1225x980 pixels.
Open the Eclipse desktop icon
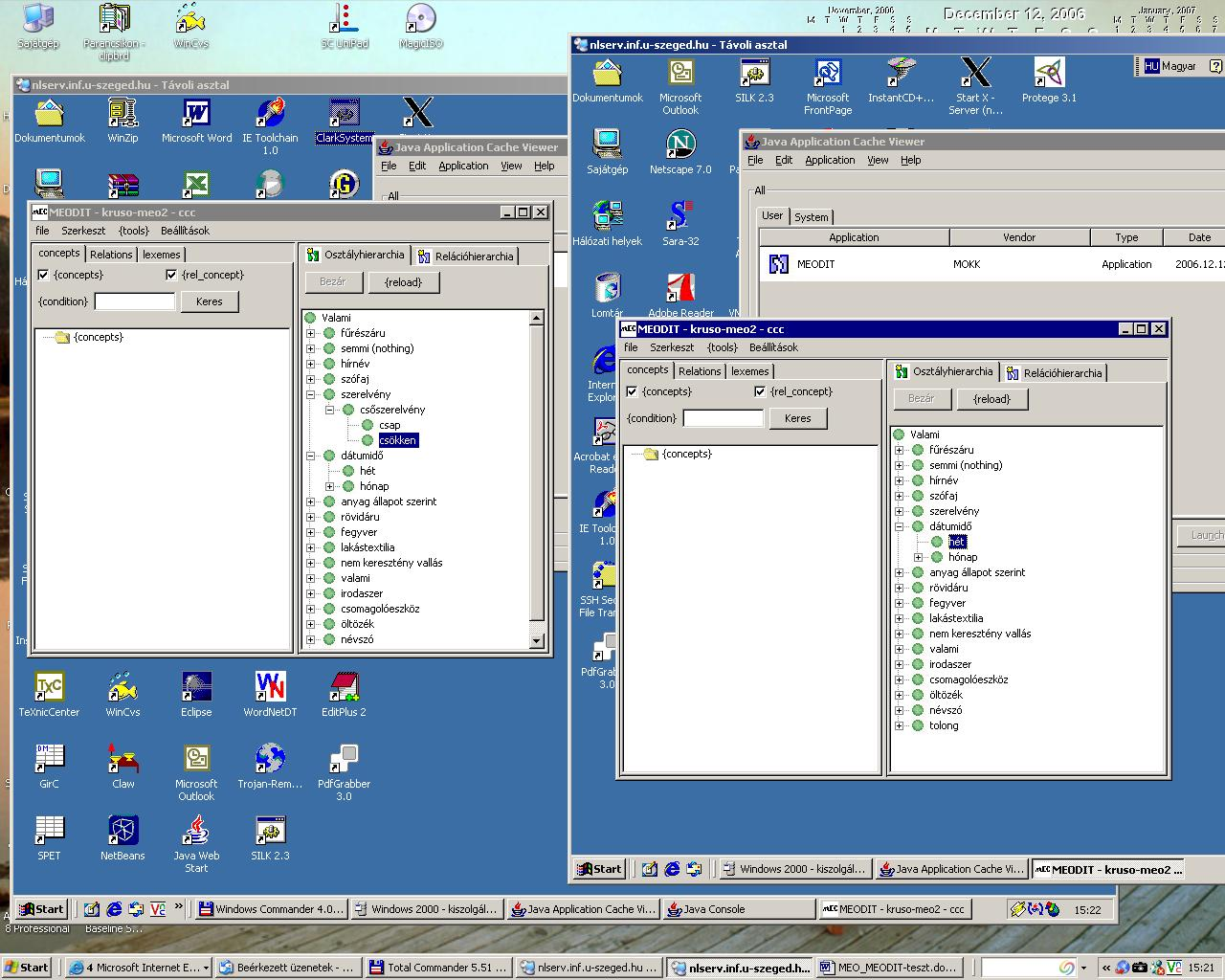click(x=196, y=694)
